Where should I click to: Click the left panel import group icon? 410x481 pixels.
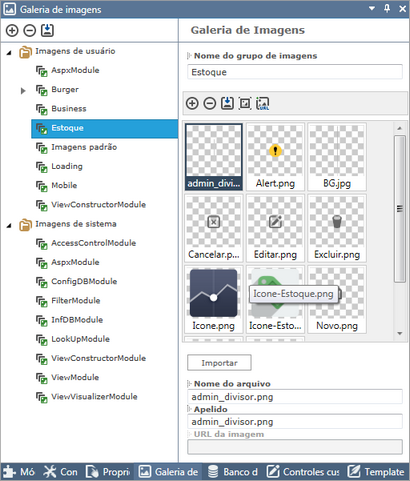click(47, 30)
